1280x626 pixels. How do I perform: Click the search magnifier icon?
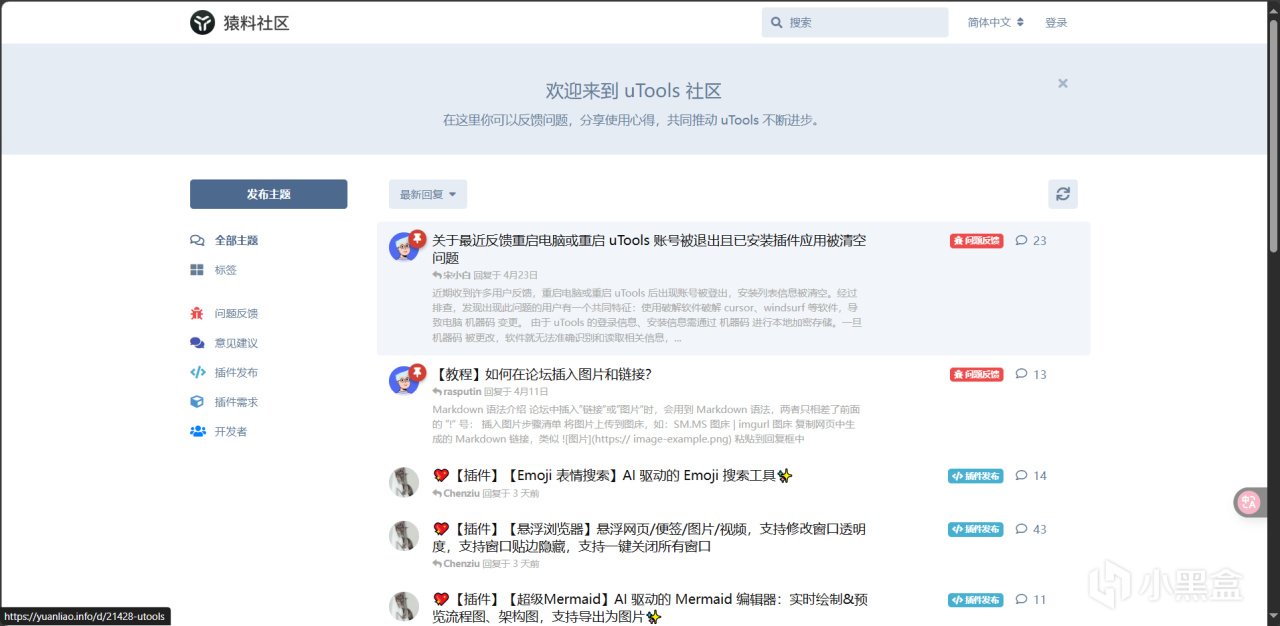pyautogui.click(x=777, y=22)
